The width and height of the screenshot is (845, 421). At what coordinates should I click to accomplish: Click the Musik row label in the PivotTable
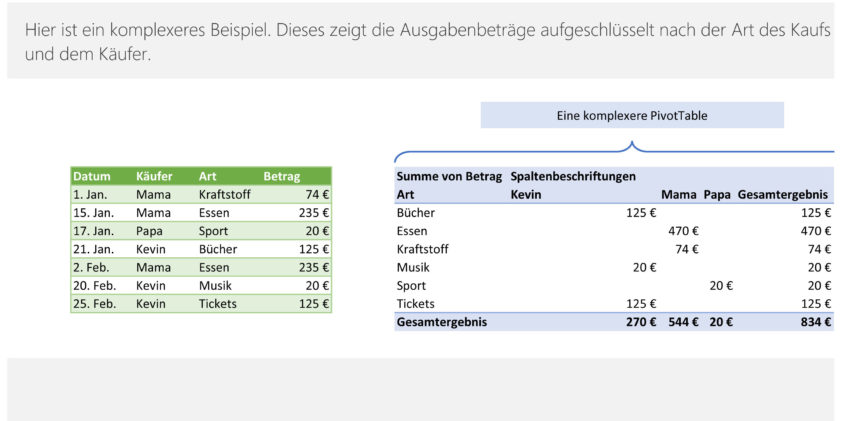(x=413, y=267)
